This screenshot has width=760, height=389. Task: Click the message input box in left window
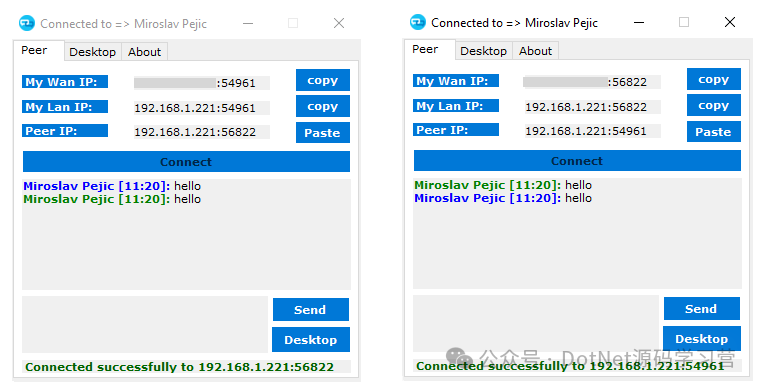[145, 324]
